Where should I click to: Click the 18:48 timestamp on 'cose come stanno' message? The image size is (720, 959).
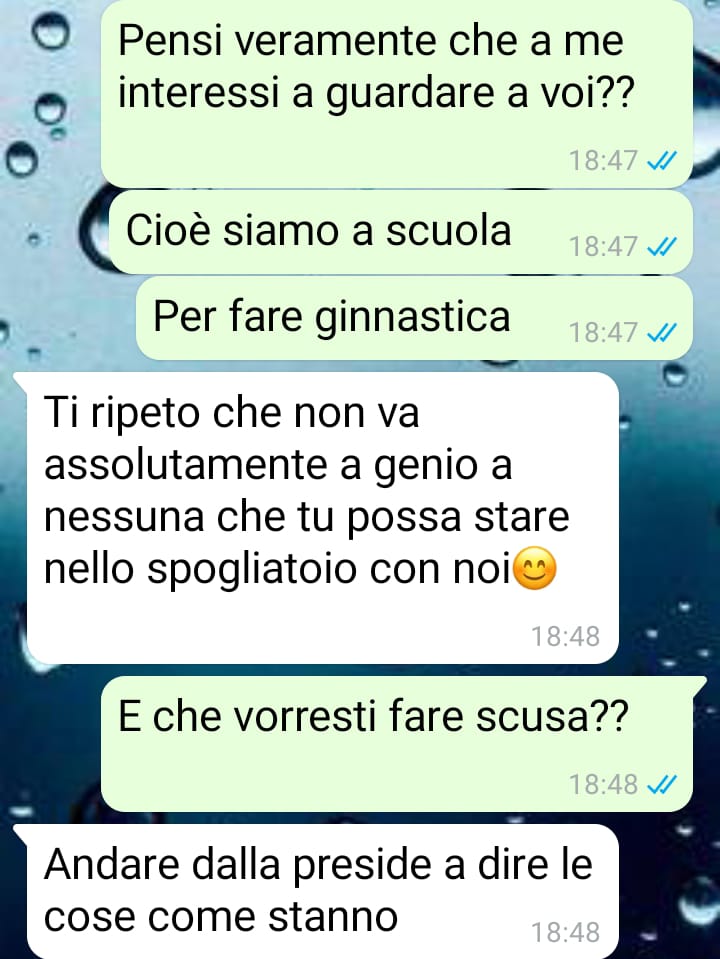tap(565, 933)
